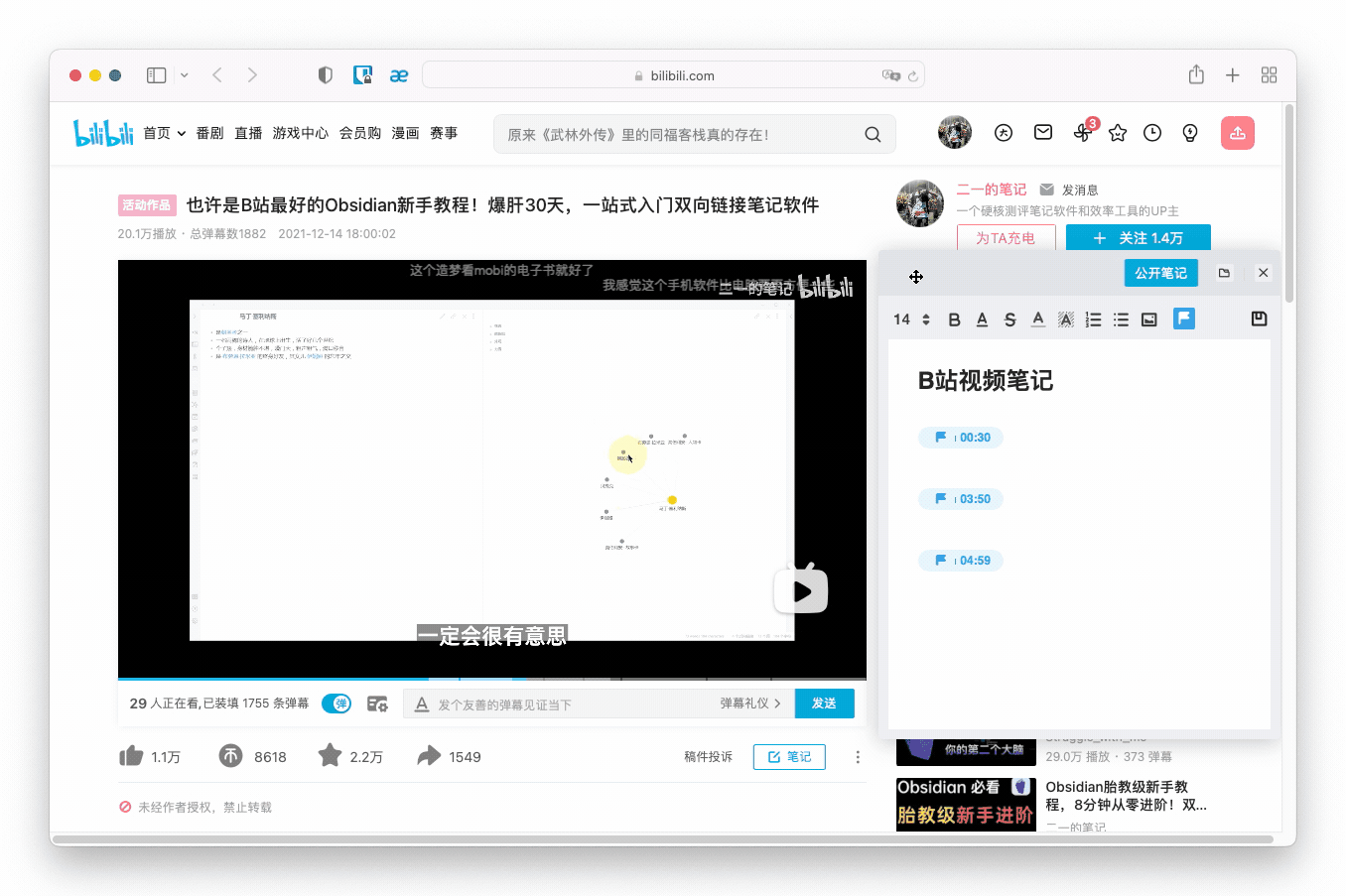Viewport: 1346px width, 896px height.
Task: Give coins to the video
Action: coord(230,756)
